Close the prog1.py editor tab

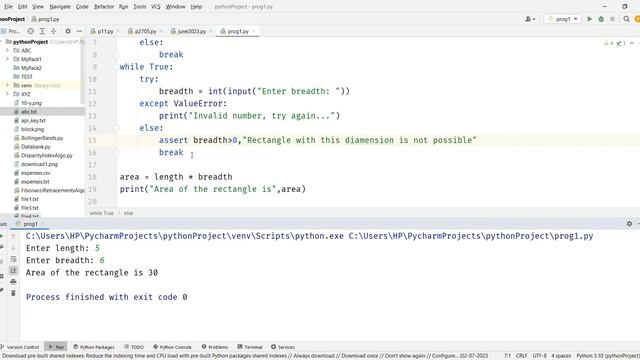tap(254, 31)
